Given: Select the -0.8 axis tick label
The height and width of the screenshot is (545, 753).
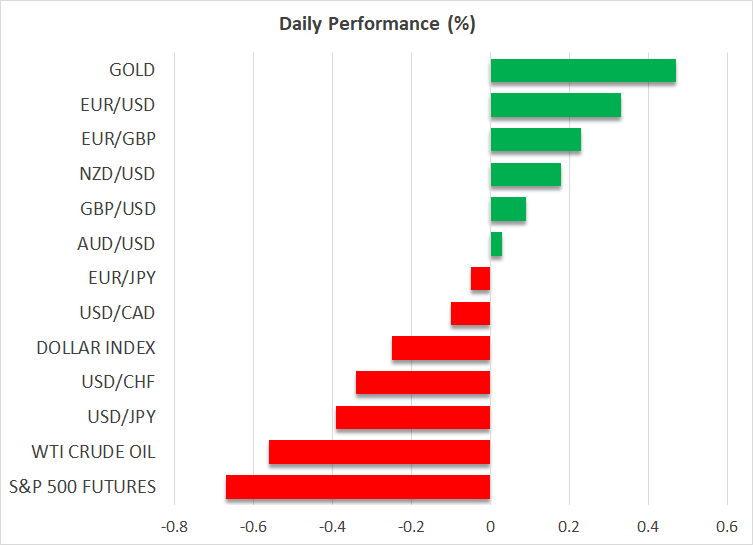Looking at the screenshot, I should pyautogui.click(x=174, y=526).
